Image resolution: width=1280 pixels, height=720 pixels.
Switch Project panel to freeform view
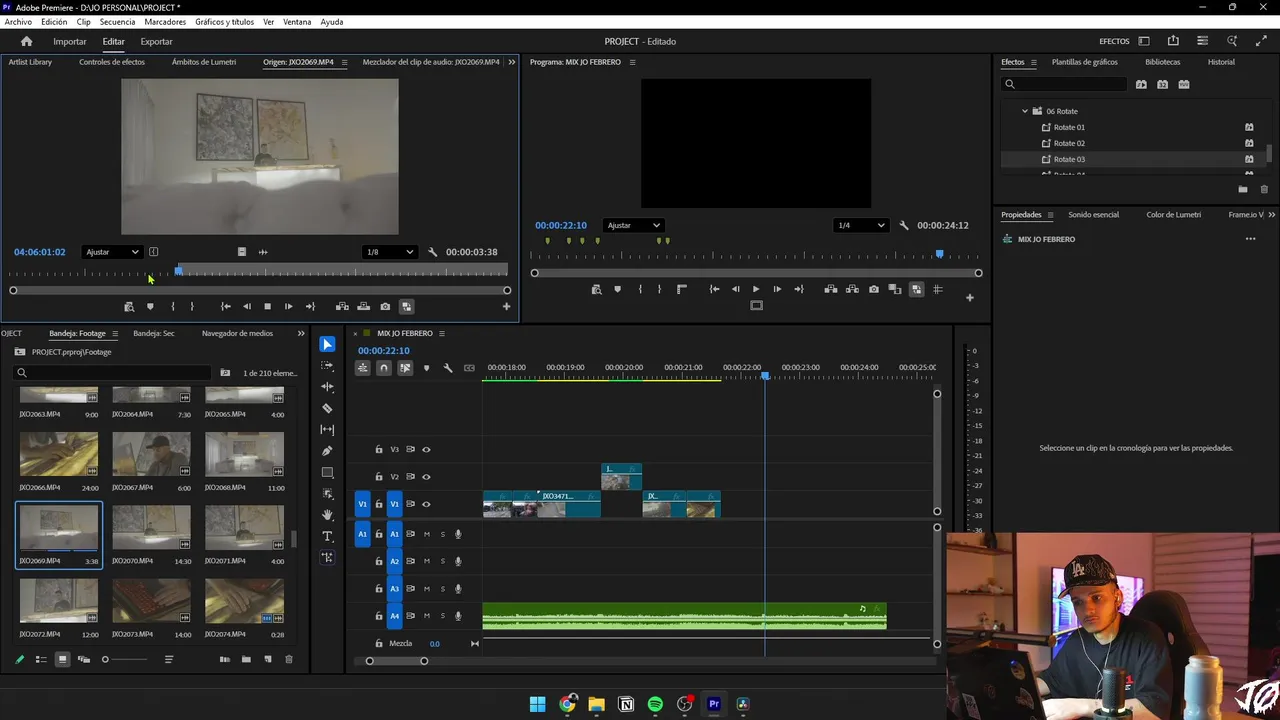pos(84,659)
